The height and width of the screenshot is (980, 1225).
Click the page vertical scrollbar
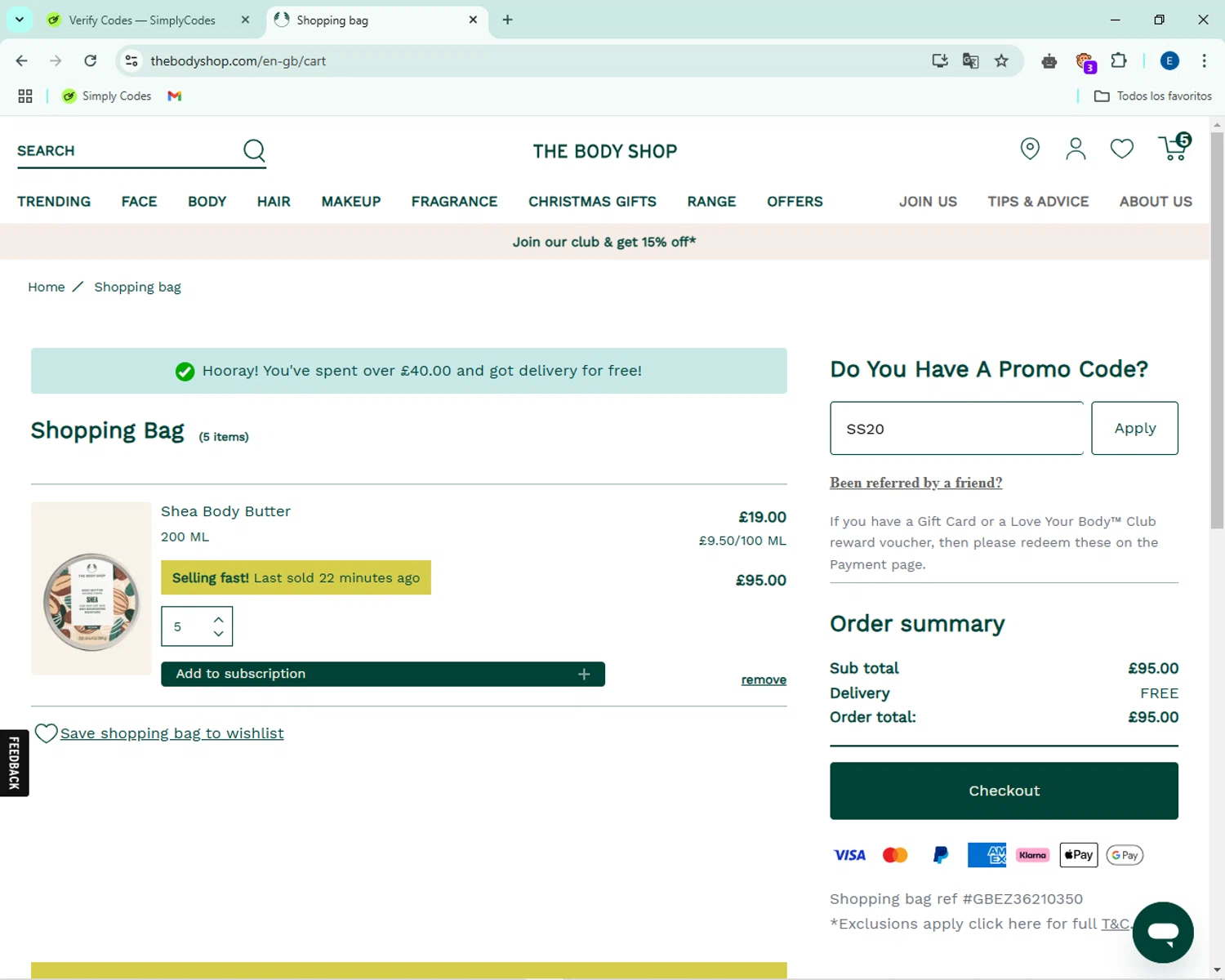pos(1217,331)
